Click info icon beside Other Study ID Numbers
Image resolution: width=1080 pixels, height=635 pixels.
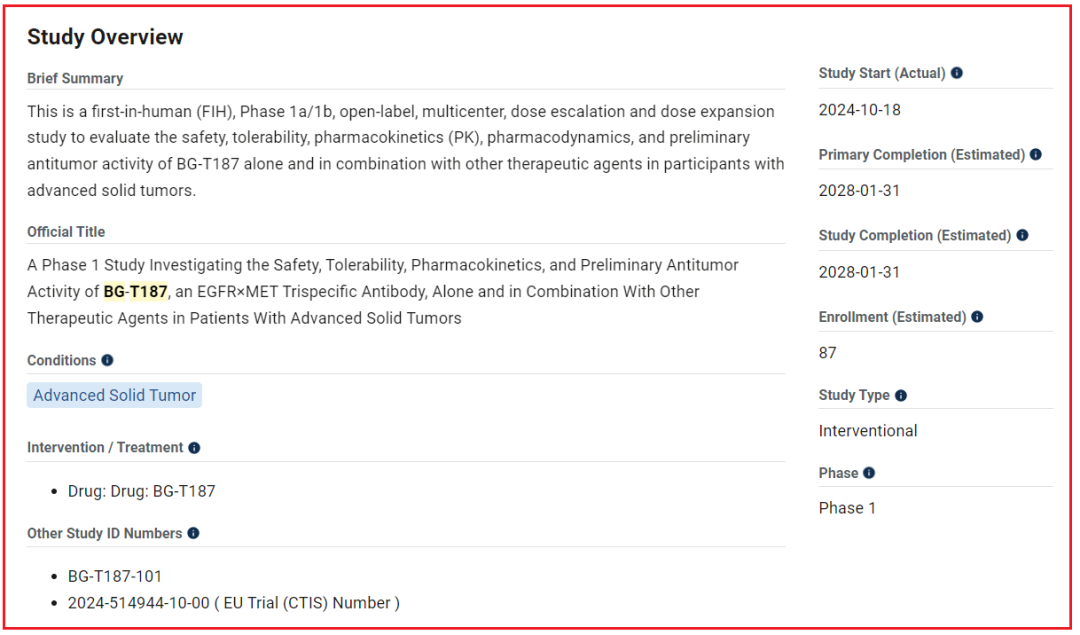pos(193,534)
